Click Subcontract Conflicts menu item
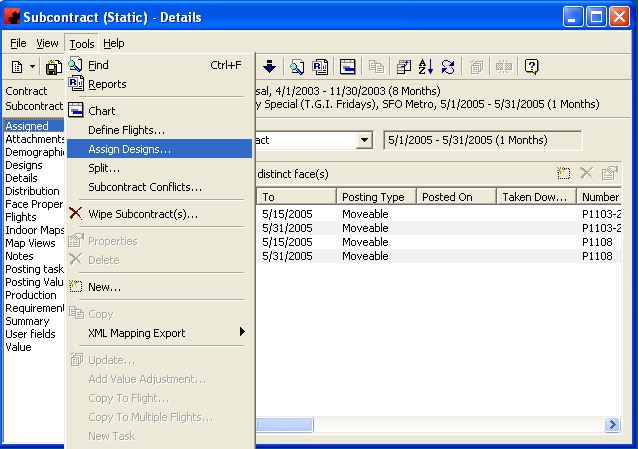 coord(145,187)
